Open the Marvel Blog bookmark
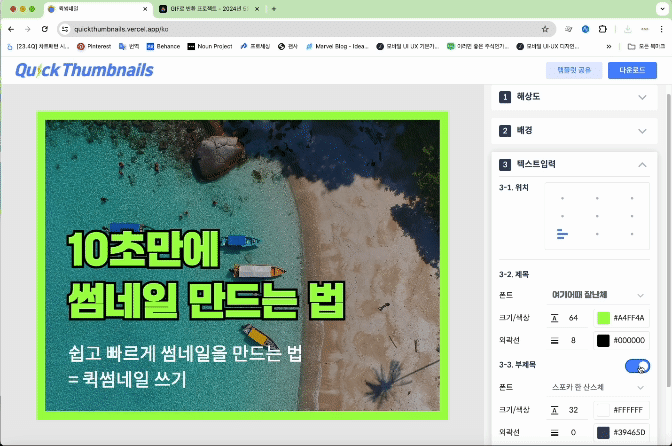 pos(337,46)
